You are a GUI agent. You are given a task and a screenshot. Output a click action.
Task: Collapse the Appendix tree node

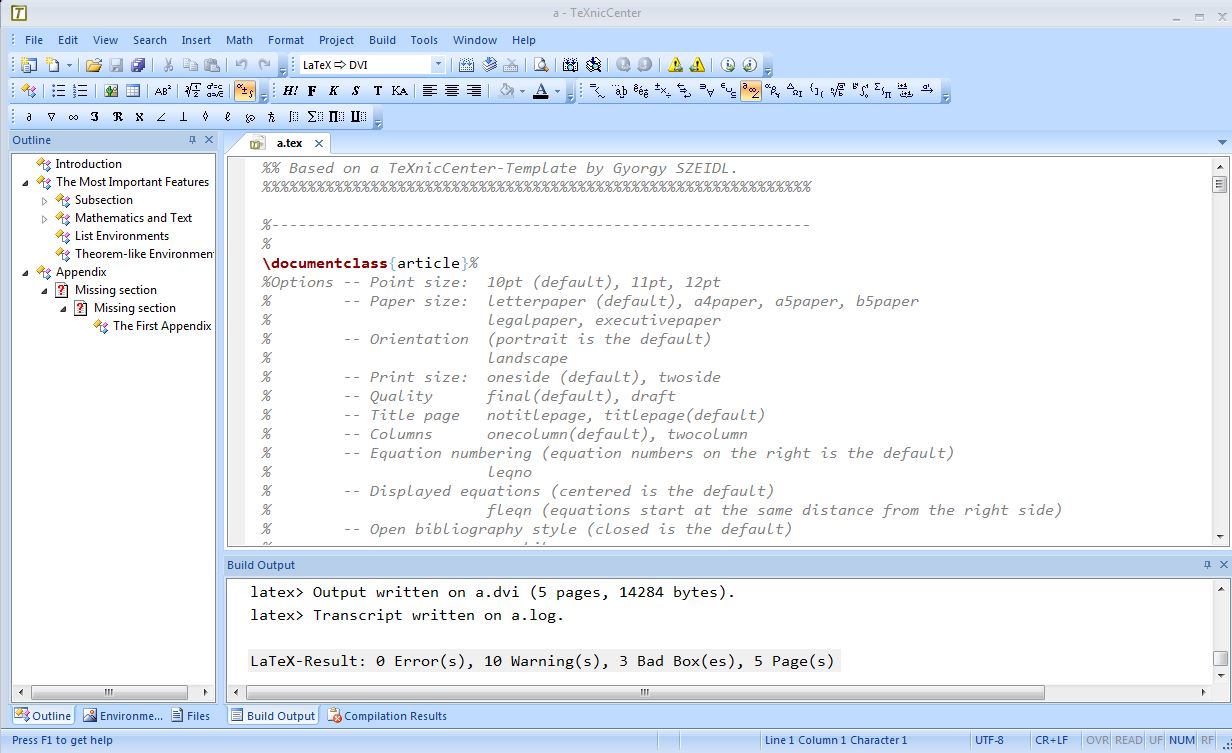click(26, 272)
